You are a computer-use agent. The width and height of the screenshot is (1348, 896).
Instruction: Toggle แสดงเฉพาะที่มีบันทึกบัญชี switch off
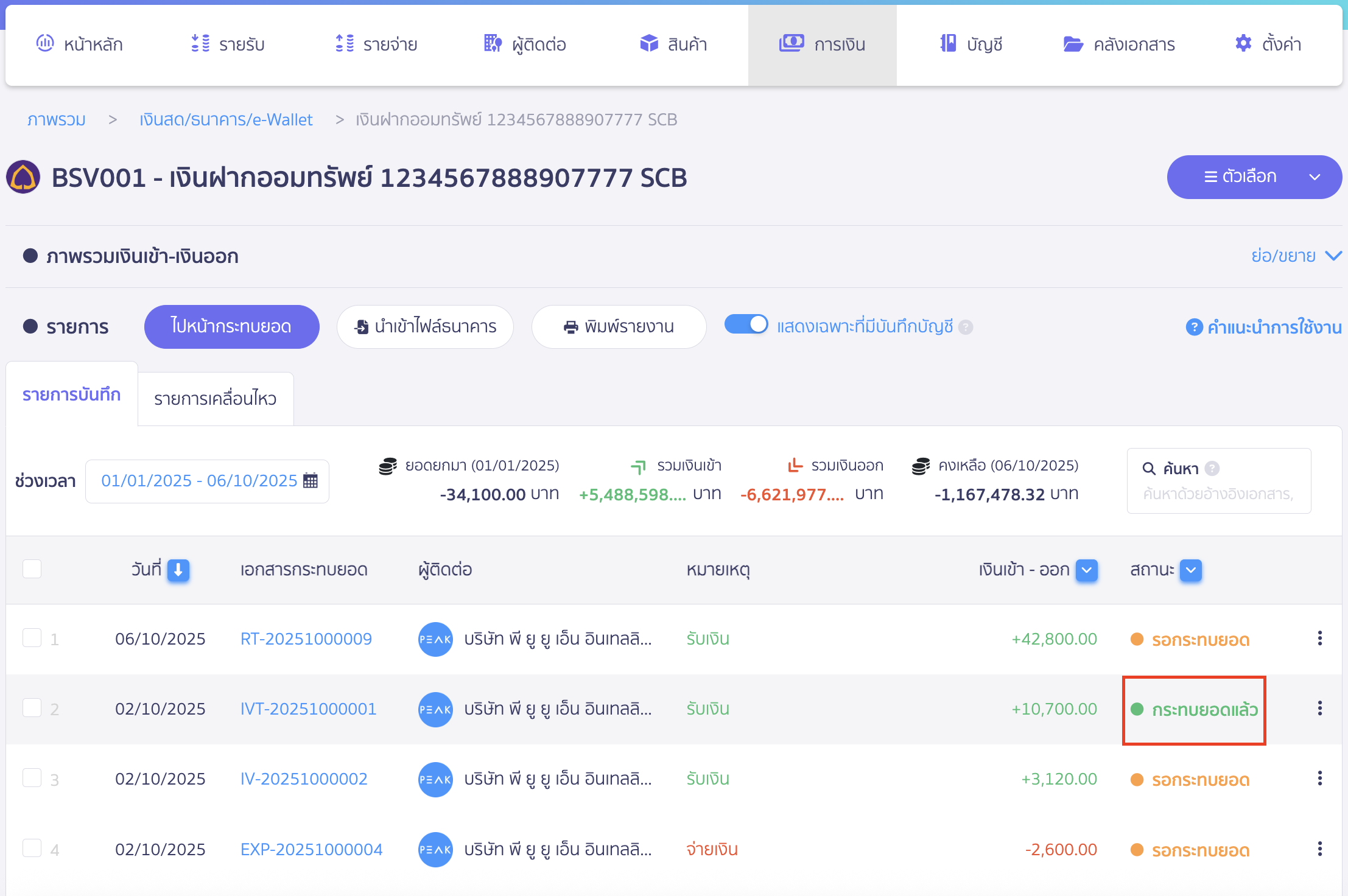tap(746, 325)
